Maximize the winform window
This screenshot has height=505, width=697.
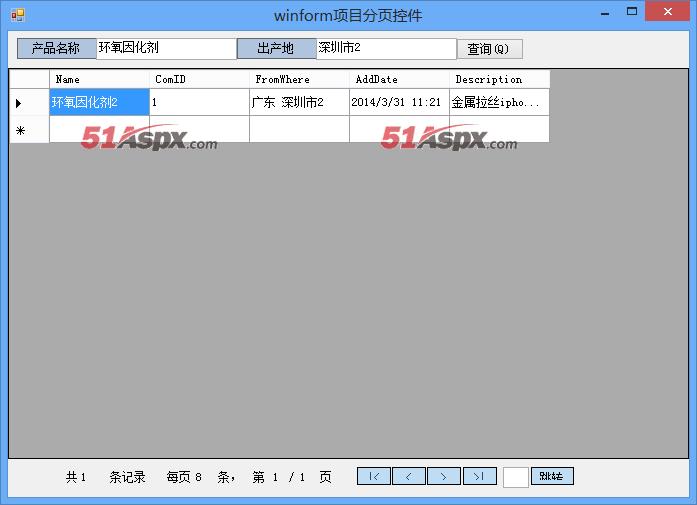pyautogui.click(x=632, y=11)
